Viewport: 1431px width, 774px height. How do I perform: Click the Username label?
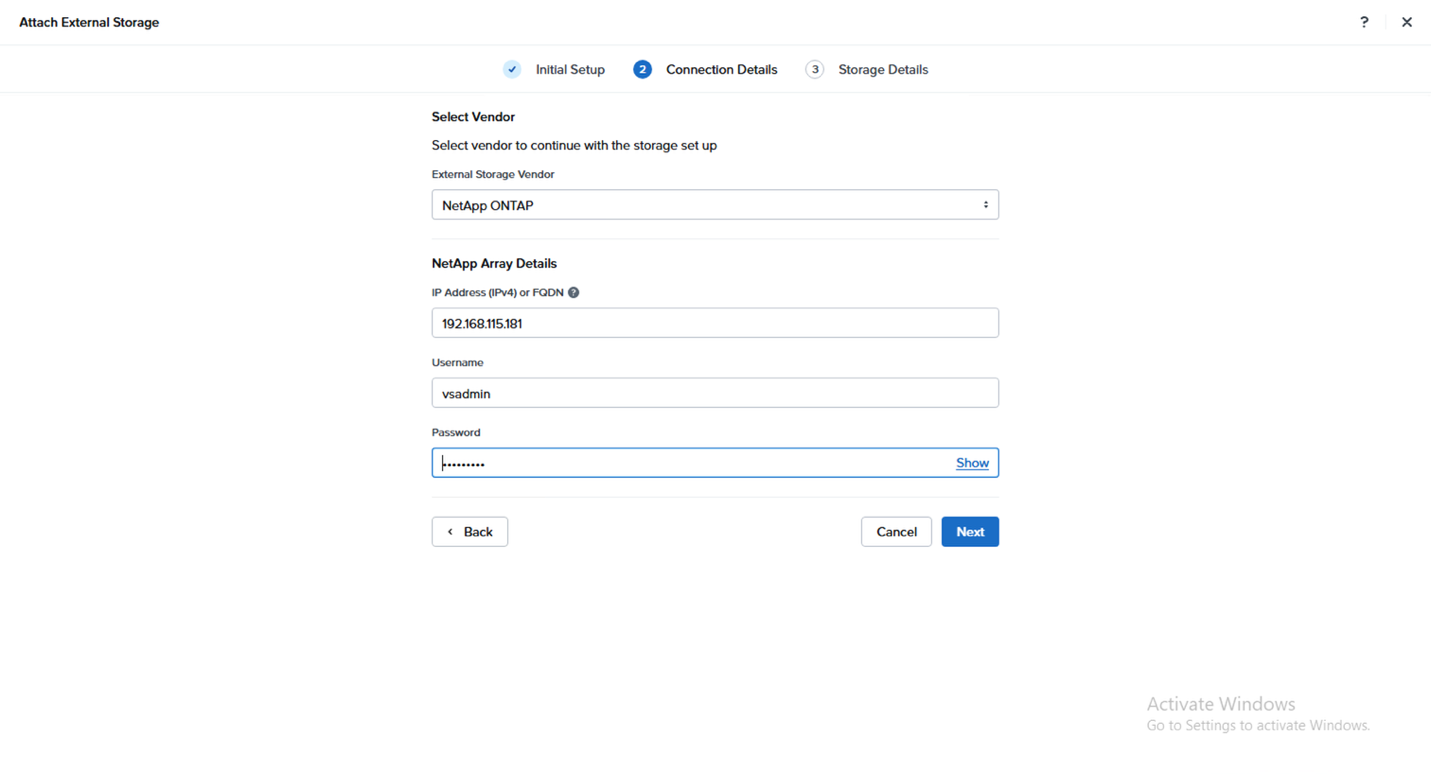point(457,363)
